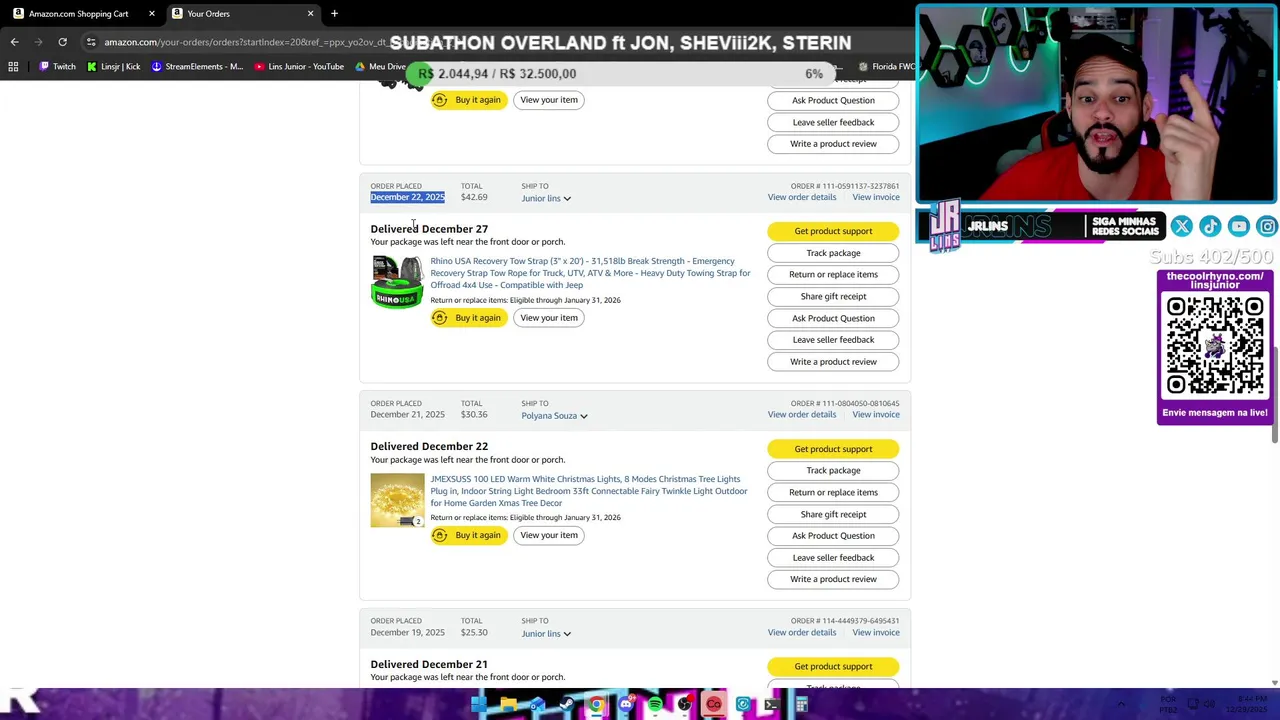Image resolution: width=1280 pixels, height=720 pixels.
Task: Open the StreamElements bookmark
Action: 197,67
